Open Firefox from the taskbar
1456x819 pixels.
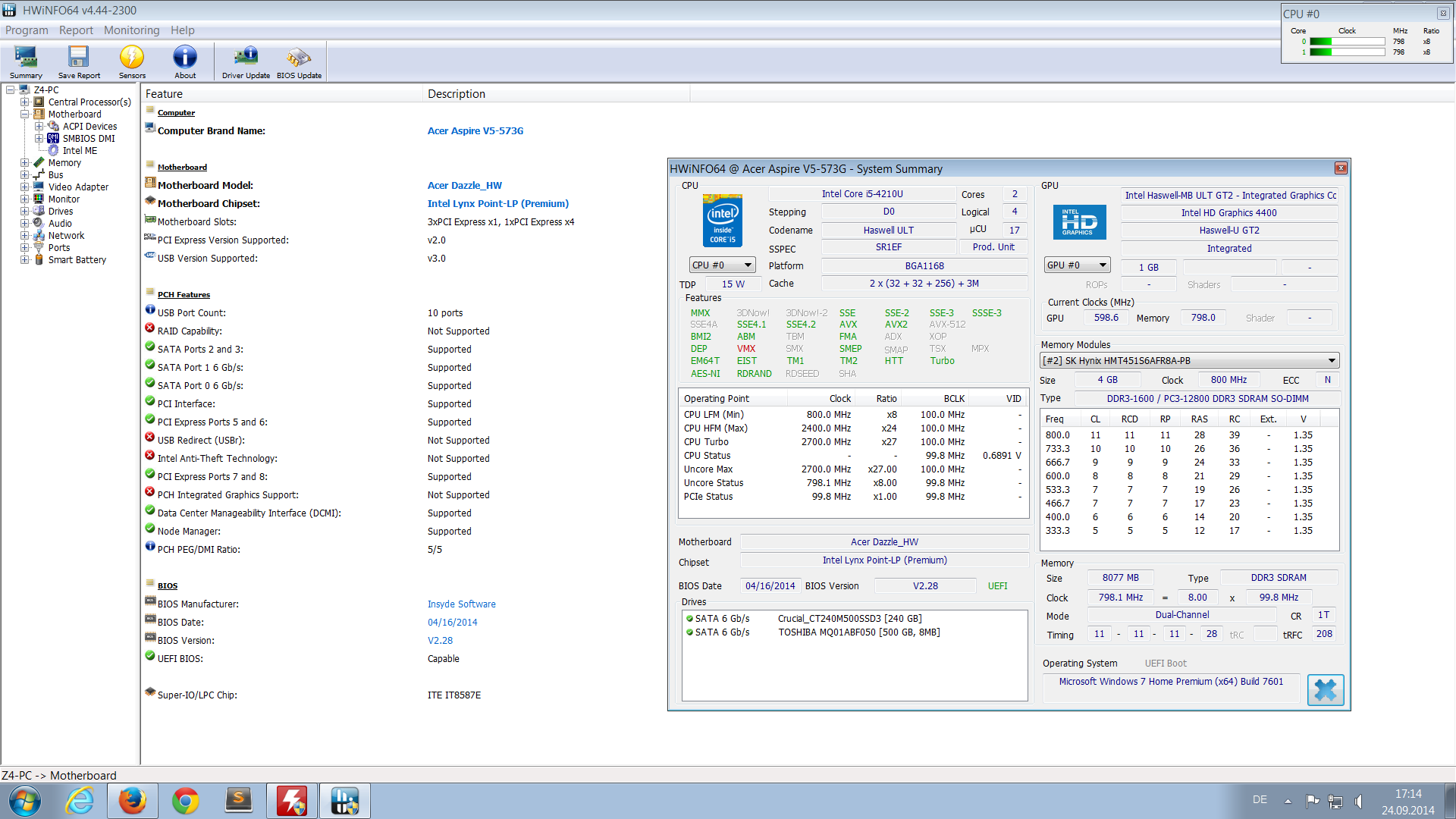pos(132,801)
